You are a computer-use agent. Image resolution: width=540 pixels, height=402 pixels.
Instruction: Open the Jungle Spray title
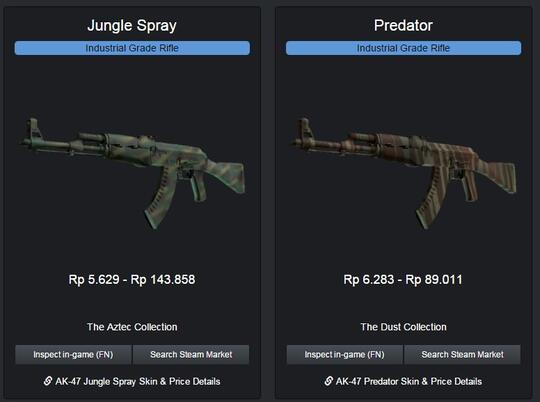132,25
